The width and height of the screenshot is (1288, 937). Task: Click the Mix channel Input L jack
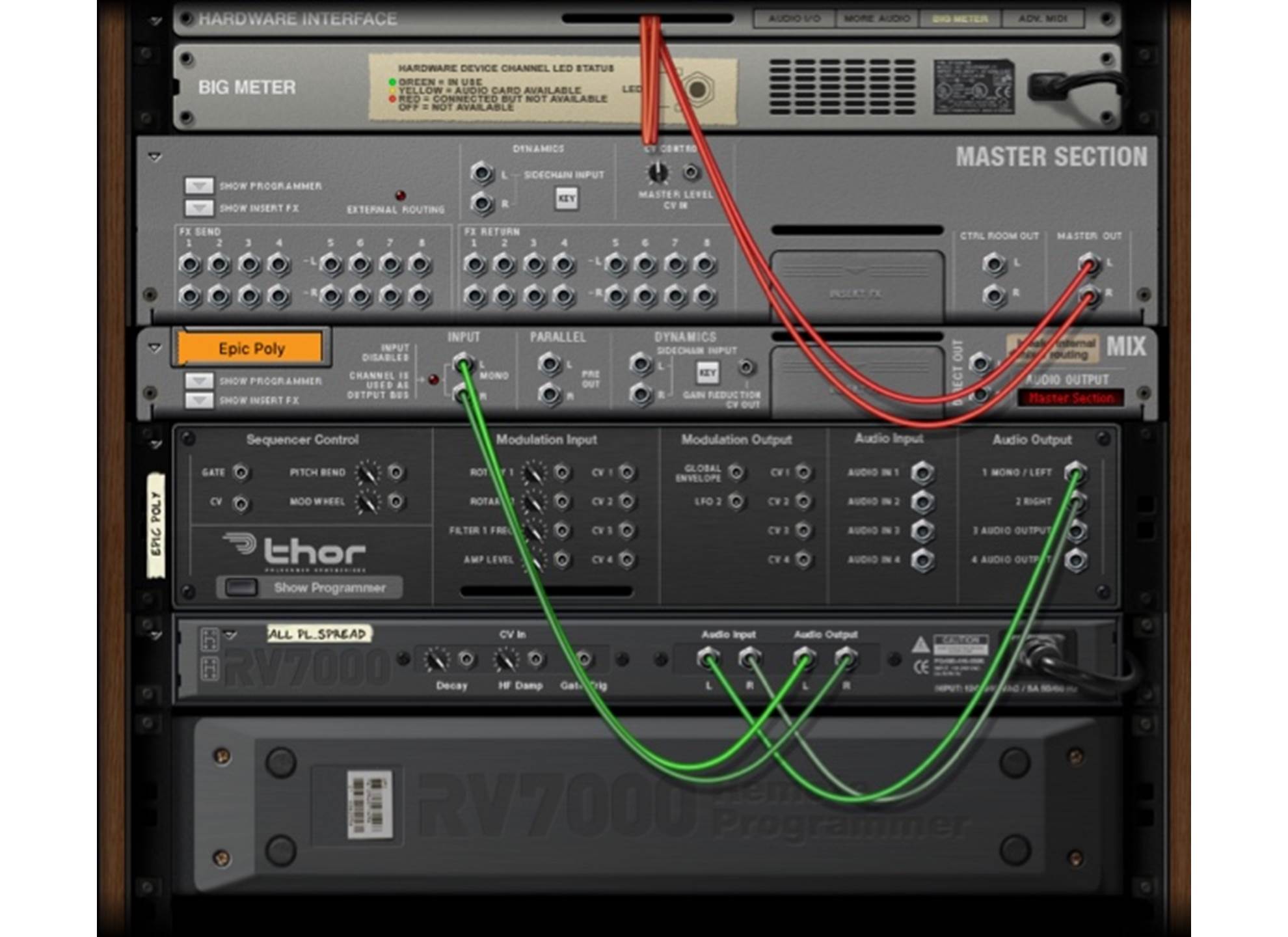coord(463,364)
